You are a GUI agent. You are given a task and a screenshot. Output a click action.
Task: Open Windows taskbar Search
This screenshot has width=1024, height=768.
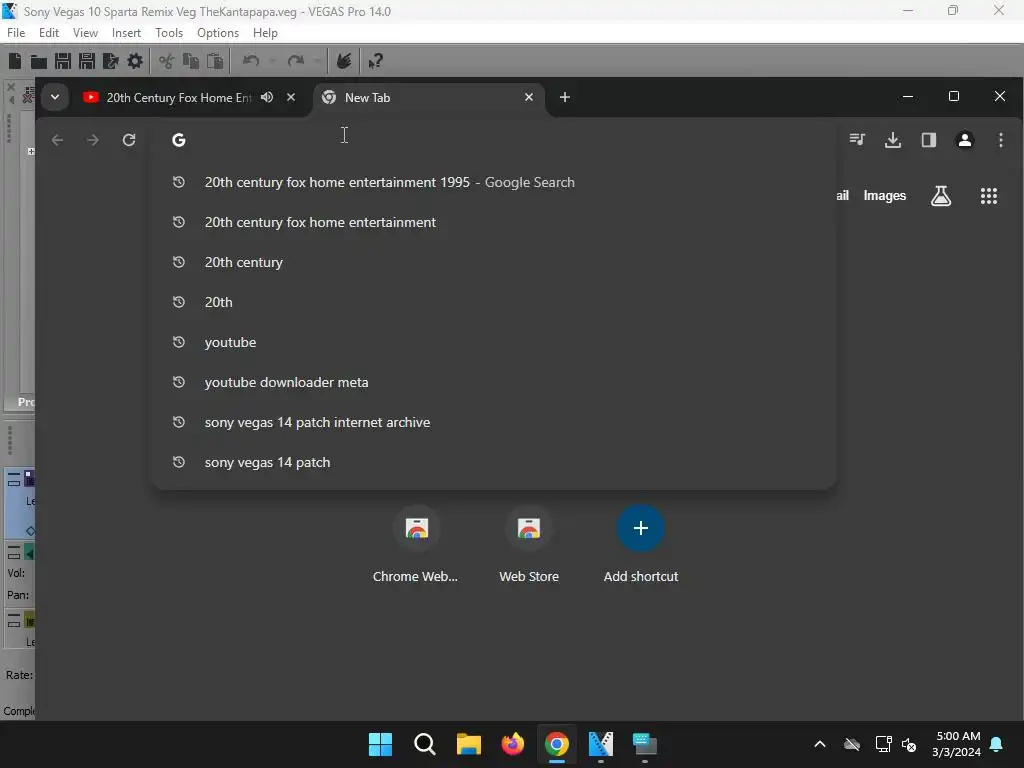424,744
